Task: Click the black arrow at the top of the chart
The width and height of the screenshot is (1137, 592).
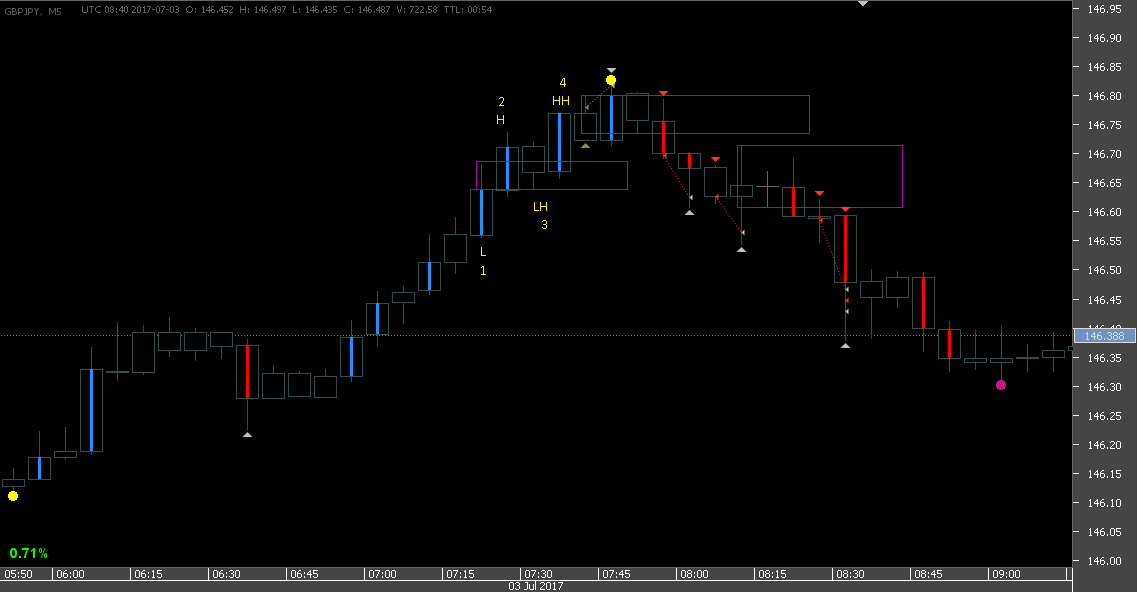Action: 862,5
